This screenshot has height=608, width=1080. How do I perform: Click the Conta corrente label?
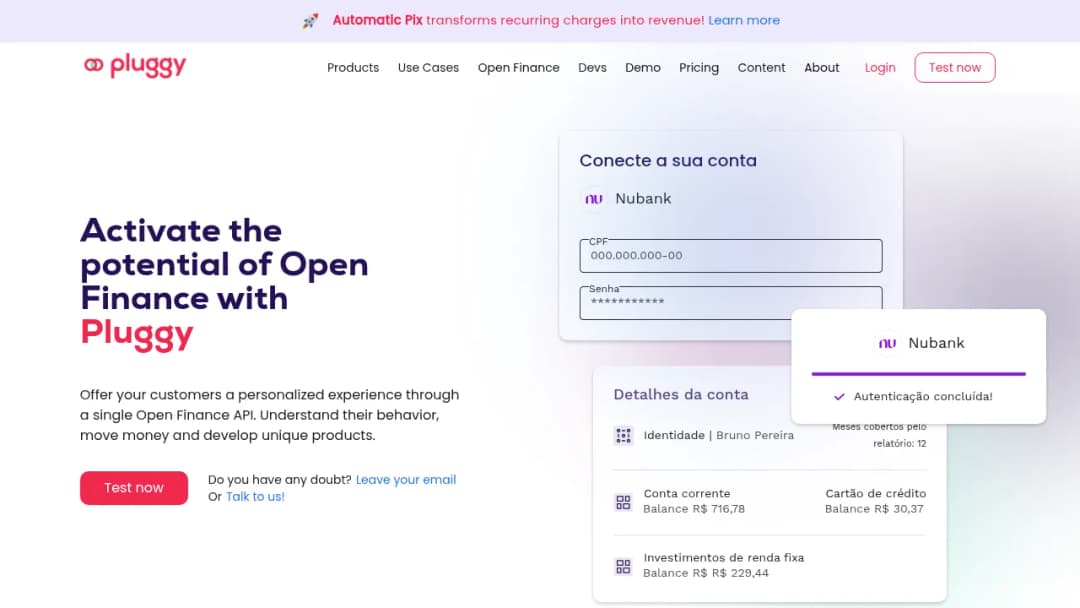click(687, 493)
